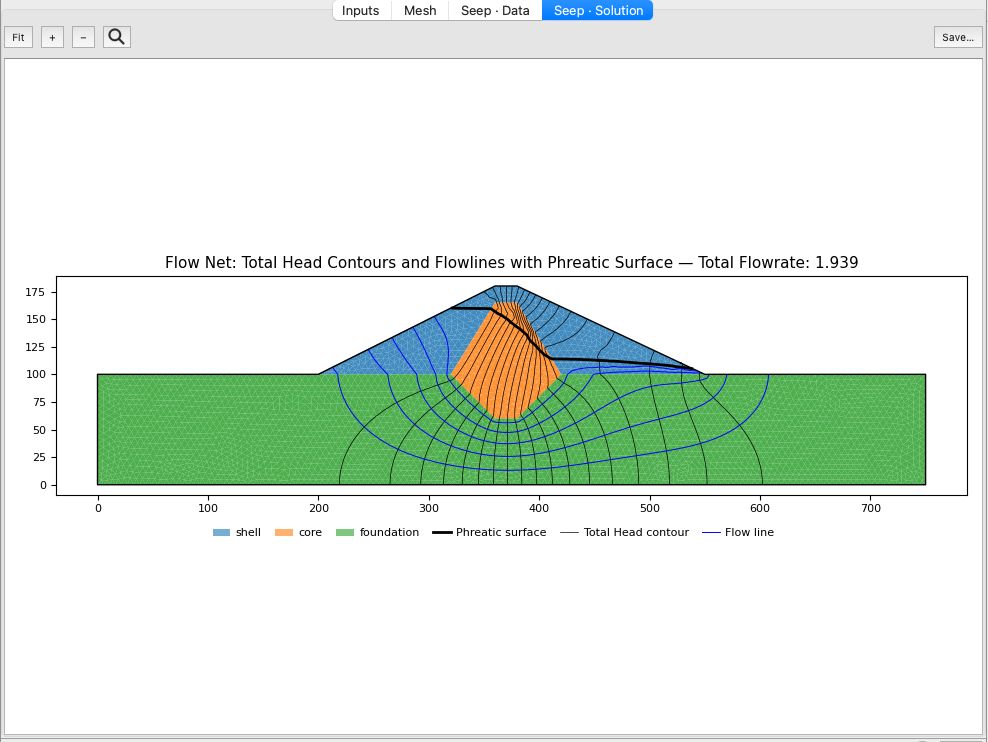The height and width of the screenshot is (742, 988).
Task: Click the Save... button
Action: pos(958,37)
